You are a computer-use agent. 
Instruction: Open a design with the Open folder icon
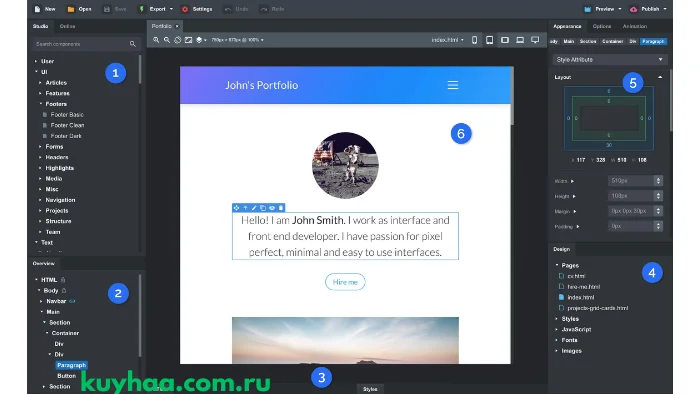(71, 9)
